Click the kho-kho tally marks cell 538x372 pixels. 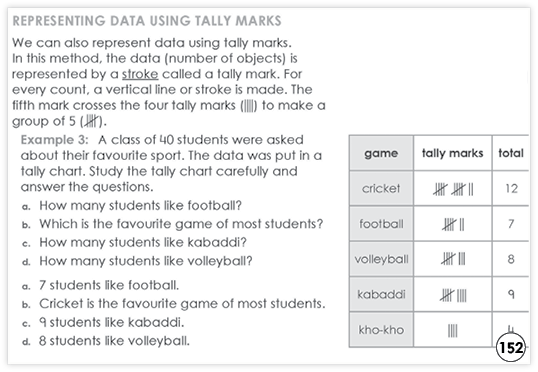click(453, 330)
